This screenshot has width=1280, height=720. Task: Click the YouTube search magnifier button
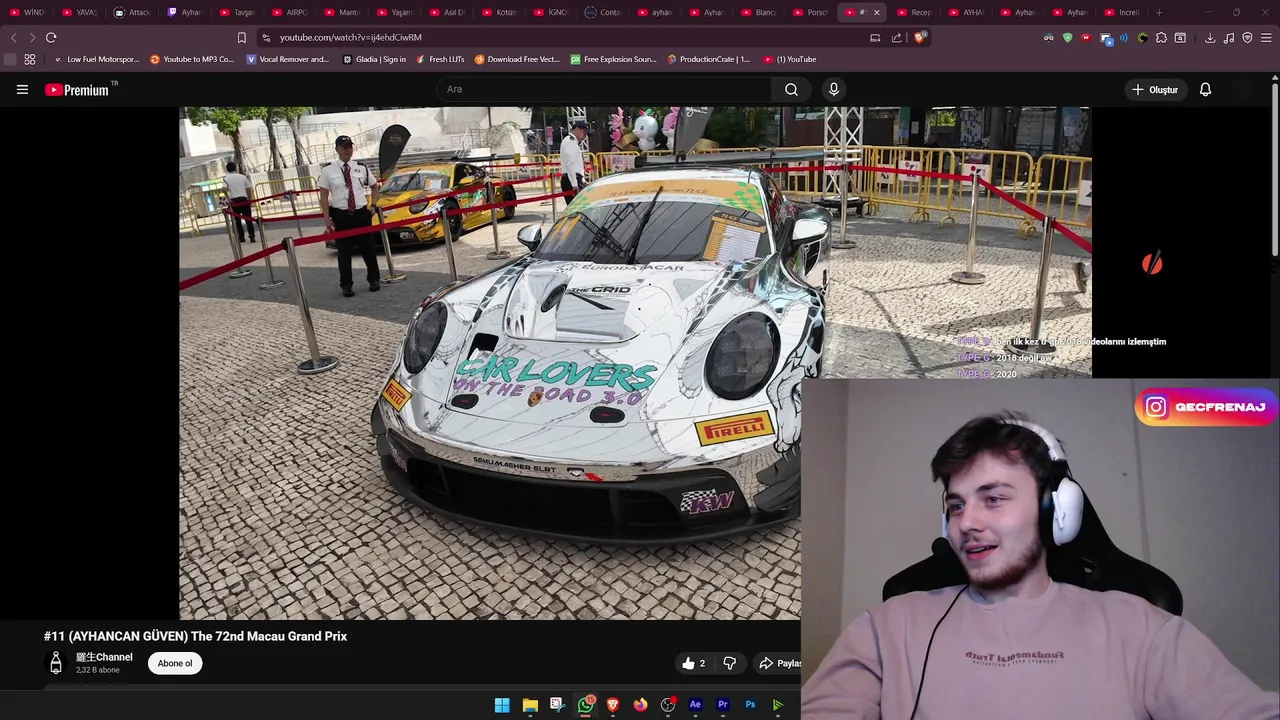tap(791, 89)
